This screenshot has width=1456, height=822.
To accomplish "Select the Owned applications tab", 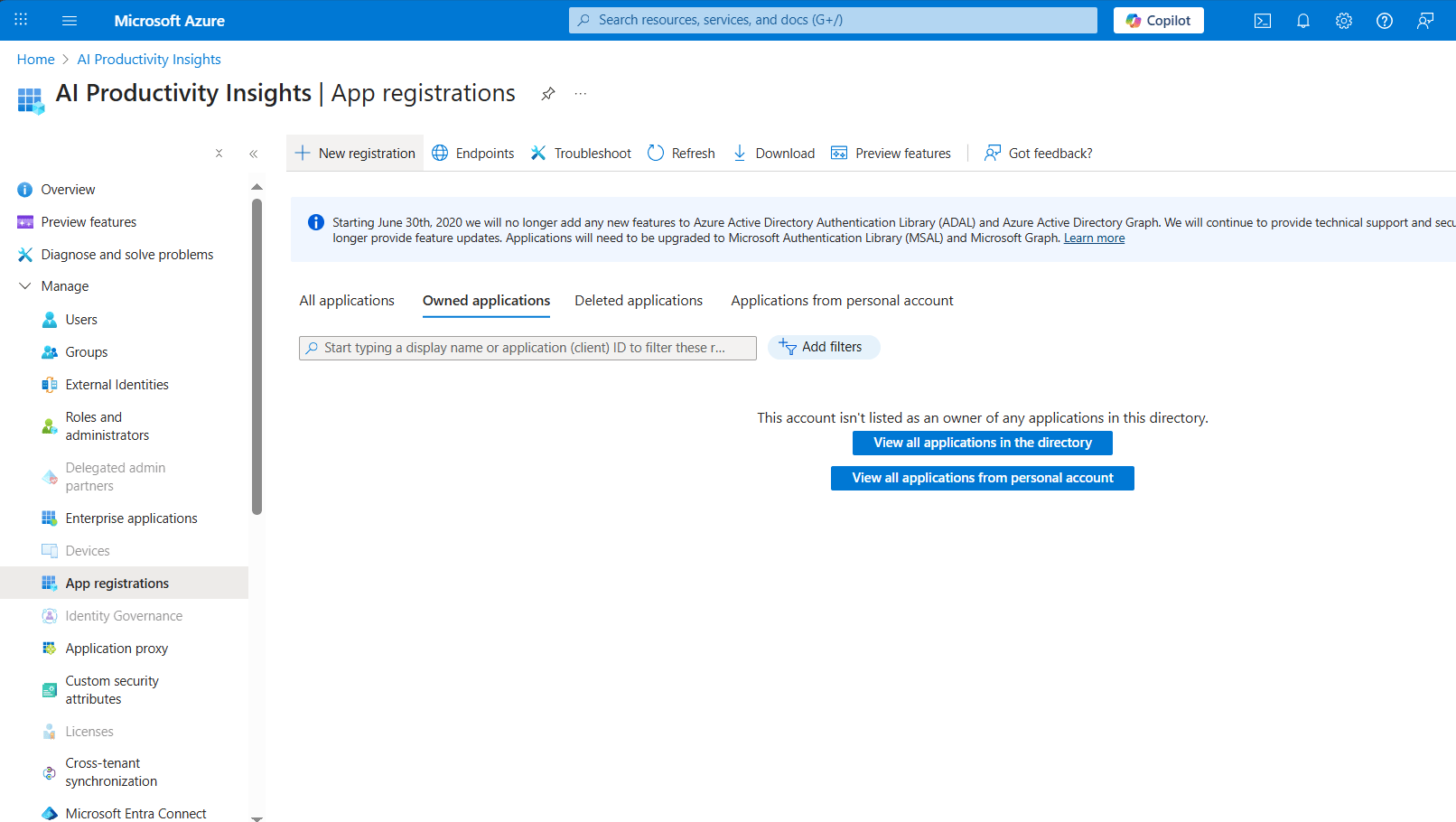I will pos(486,301).
